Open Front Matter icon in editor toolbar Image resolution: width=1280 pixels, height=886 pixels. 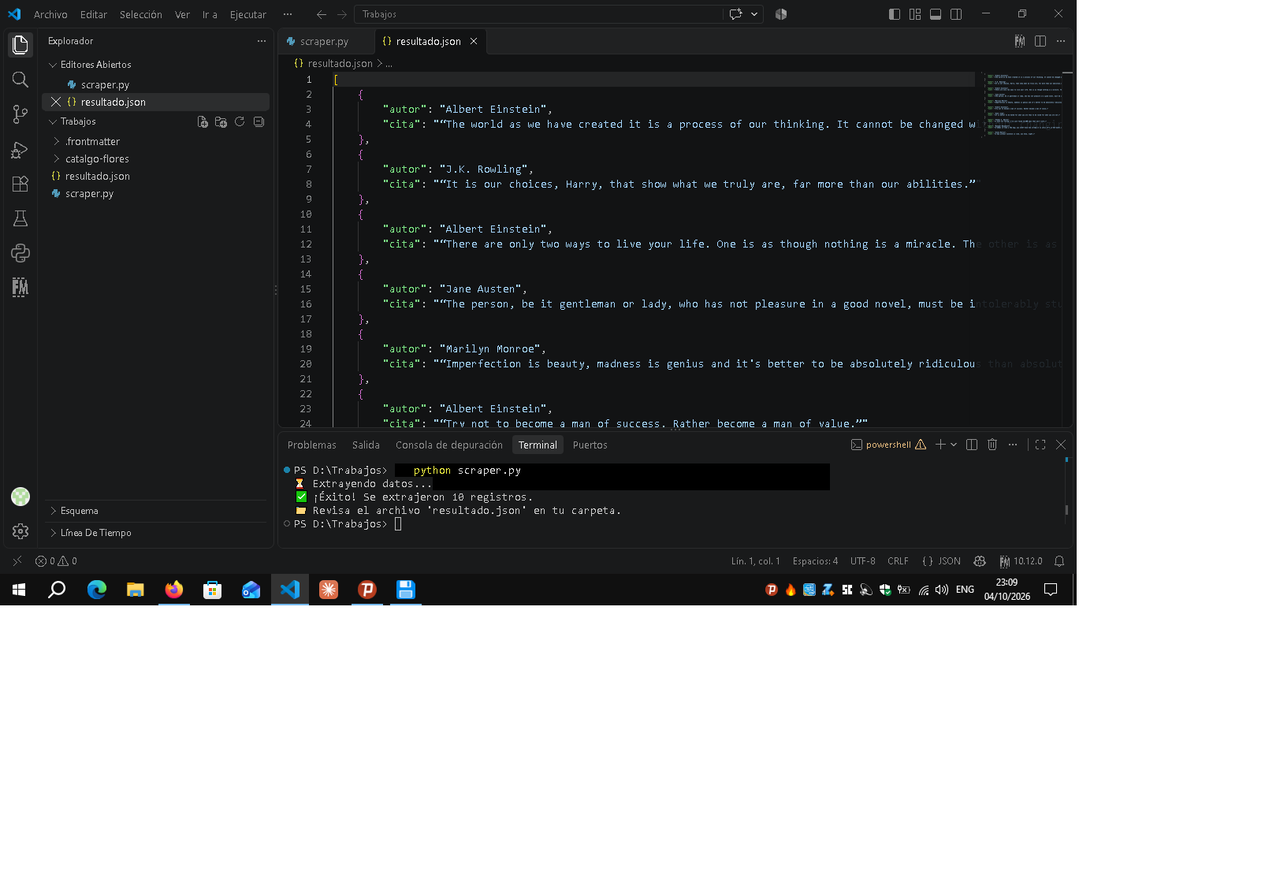1019,41
